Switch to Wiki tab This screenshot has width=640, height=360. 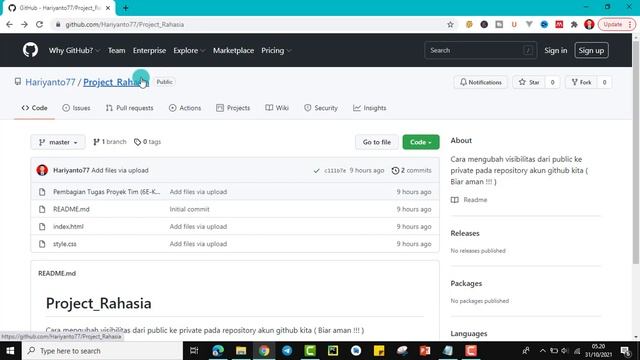(277, 108)
